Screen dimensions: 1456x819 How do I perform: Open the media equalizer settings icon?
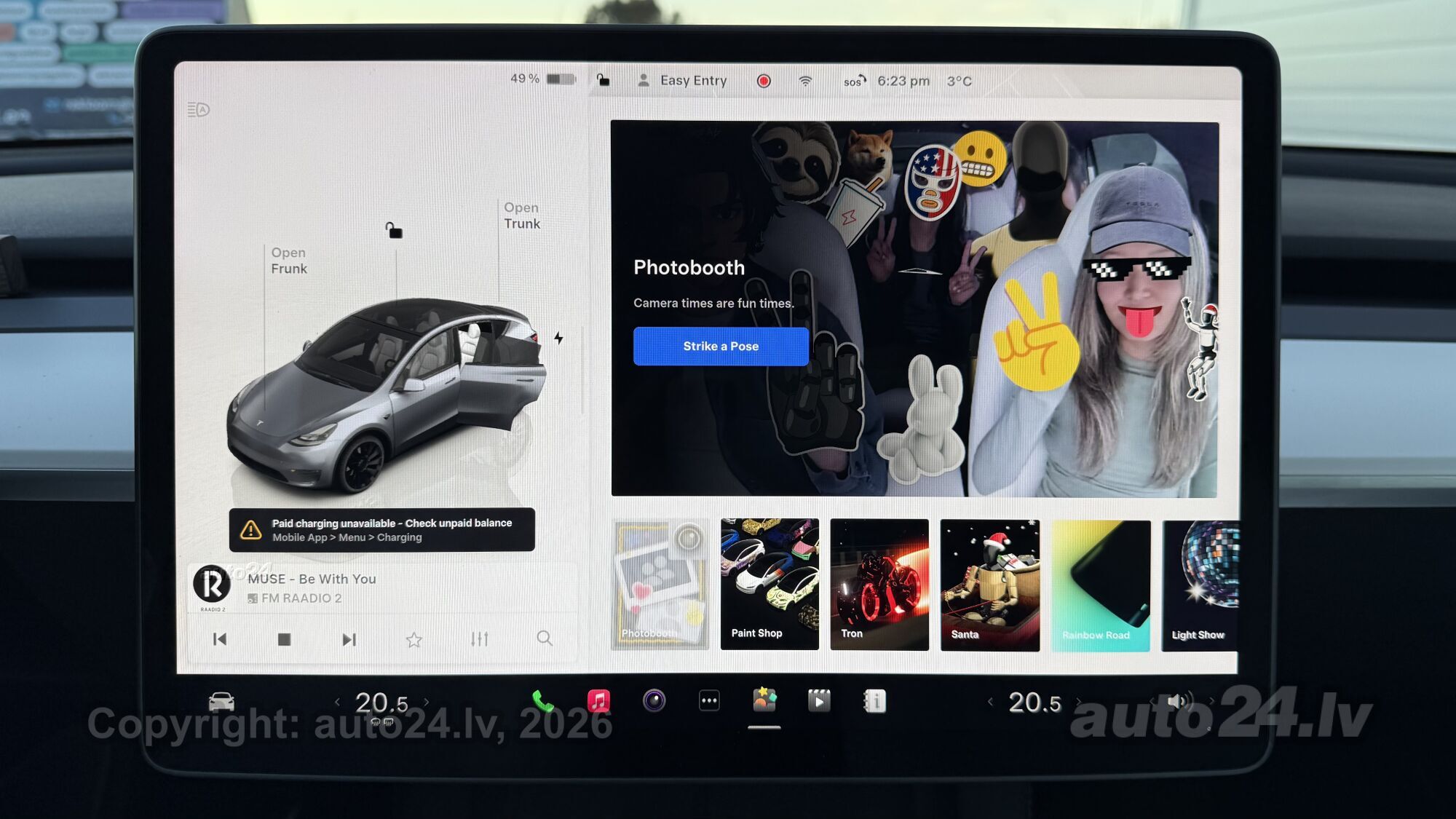point(479,639)
